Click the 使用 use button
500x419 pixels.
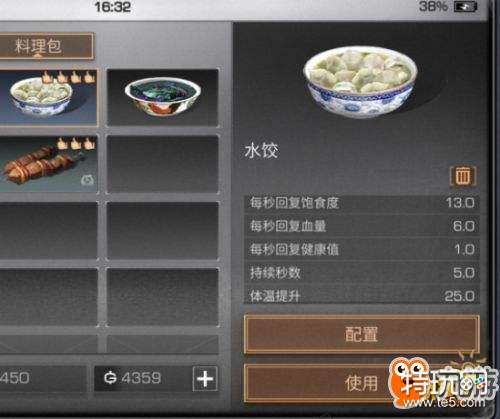click(x=362, y=383)
